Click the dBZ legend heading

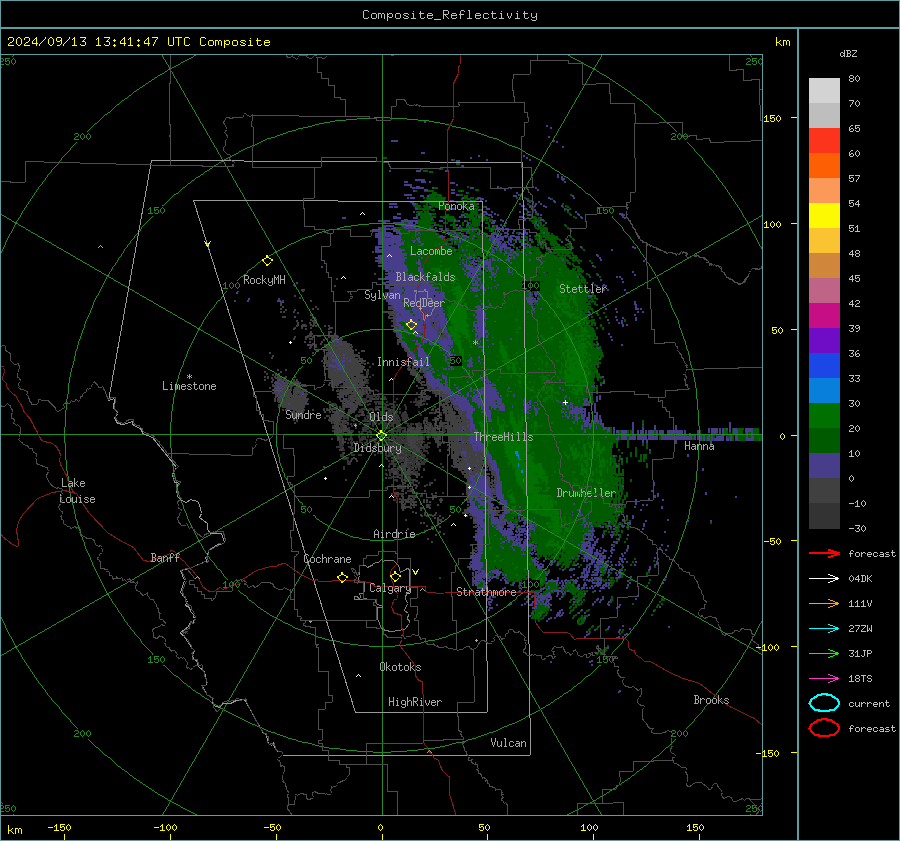(848, 53)
